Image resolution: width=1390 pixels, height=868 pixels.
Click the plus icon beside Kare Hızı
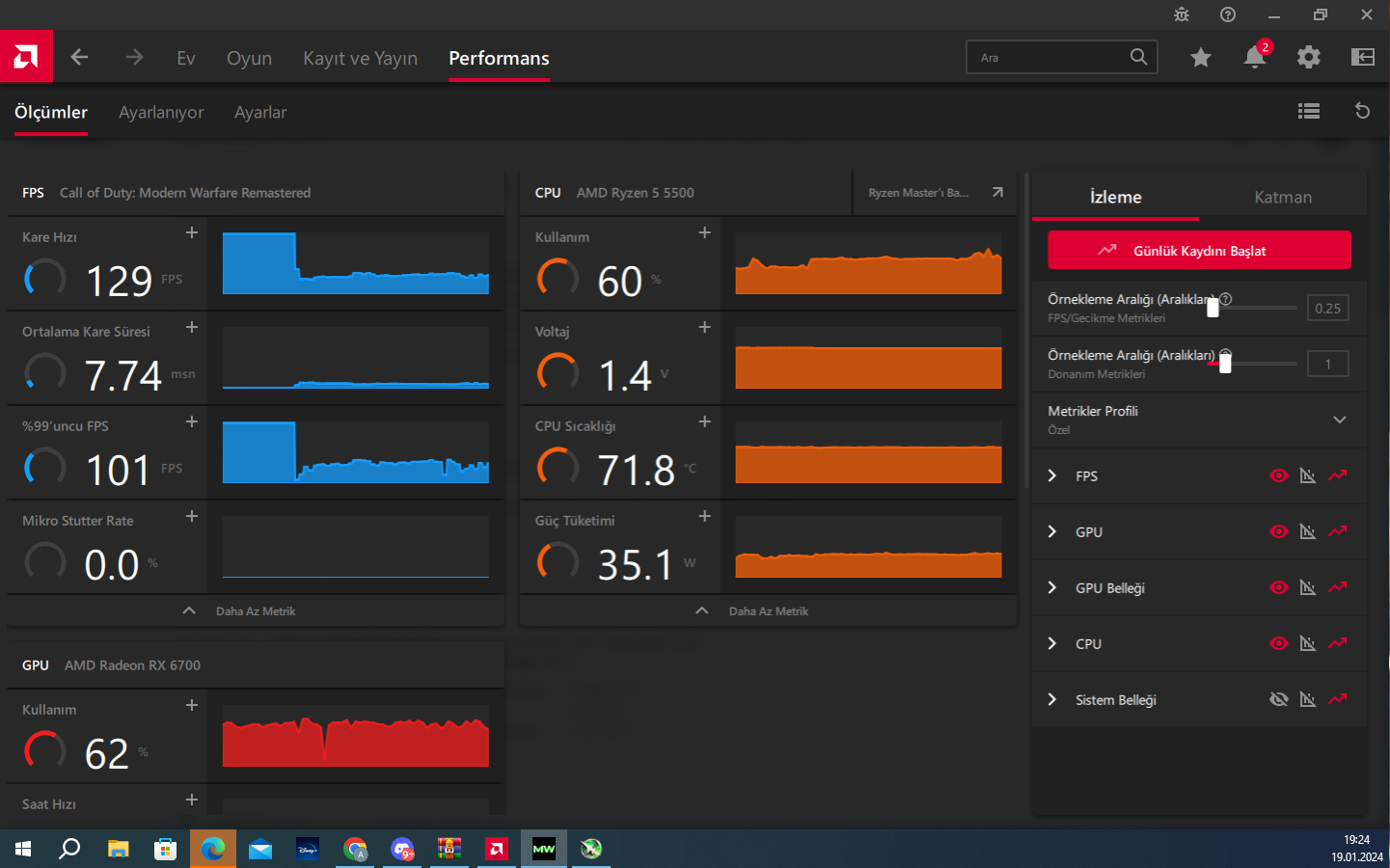point(192,232)
